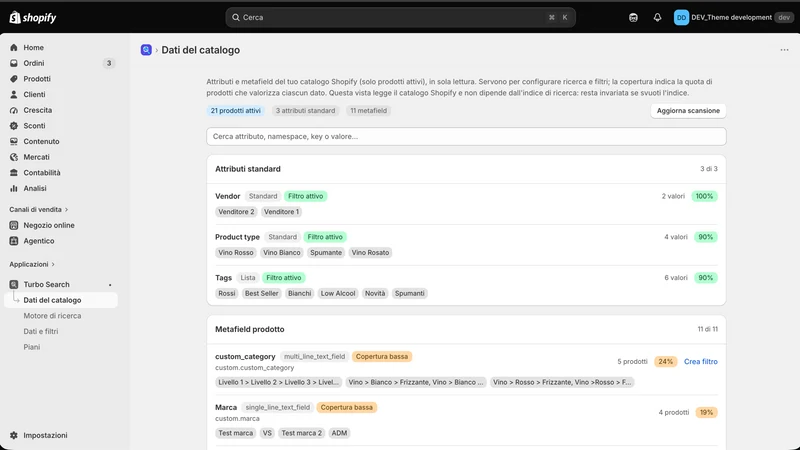Click the 11 metafield badge

click(368, 111)
